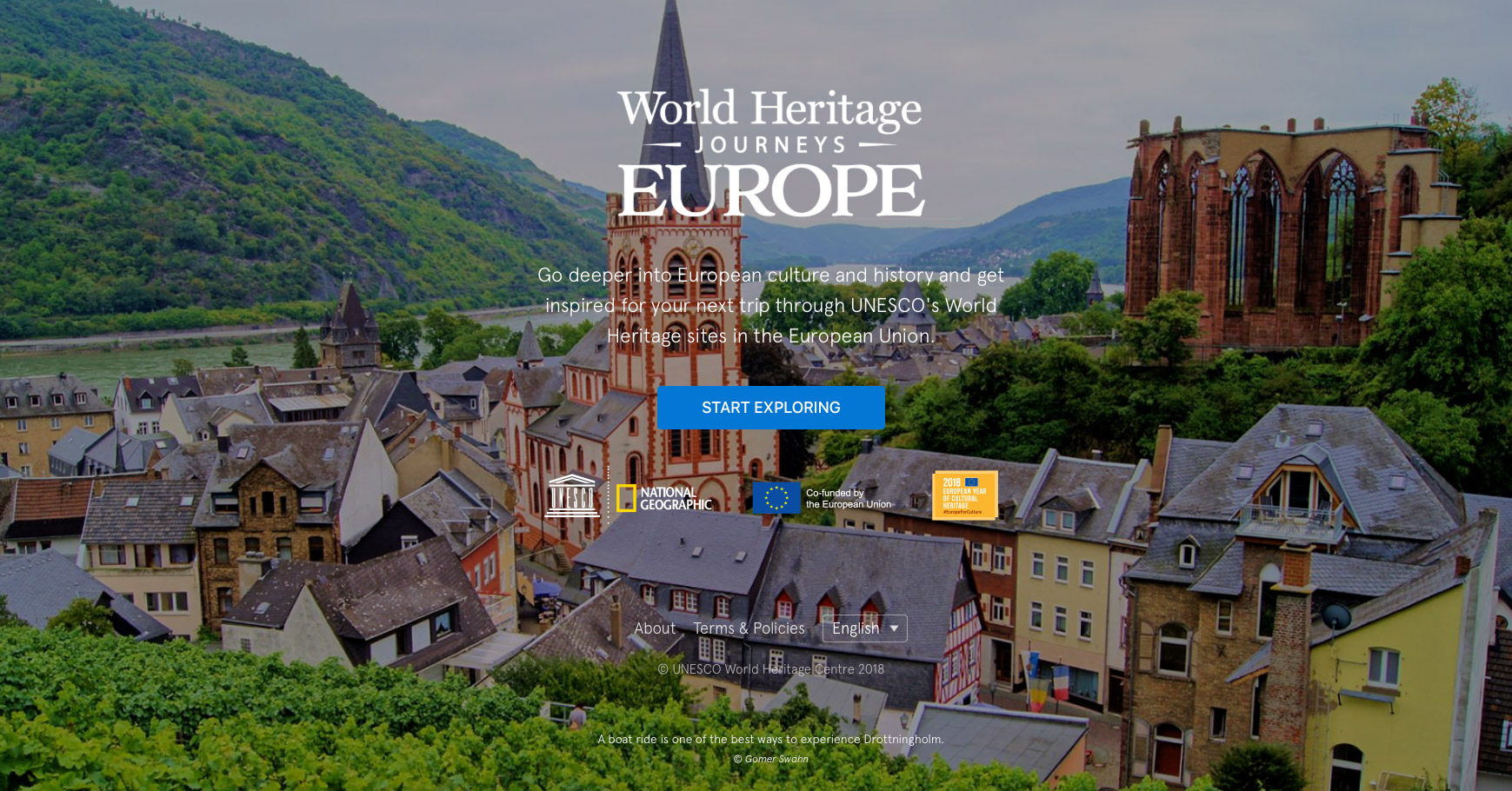Screen dimensions: 1512x791
Task: Click the 'Co-funded by the European Union' text
Action: 848,498
